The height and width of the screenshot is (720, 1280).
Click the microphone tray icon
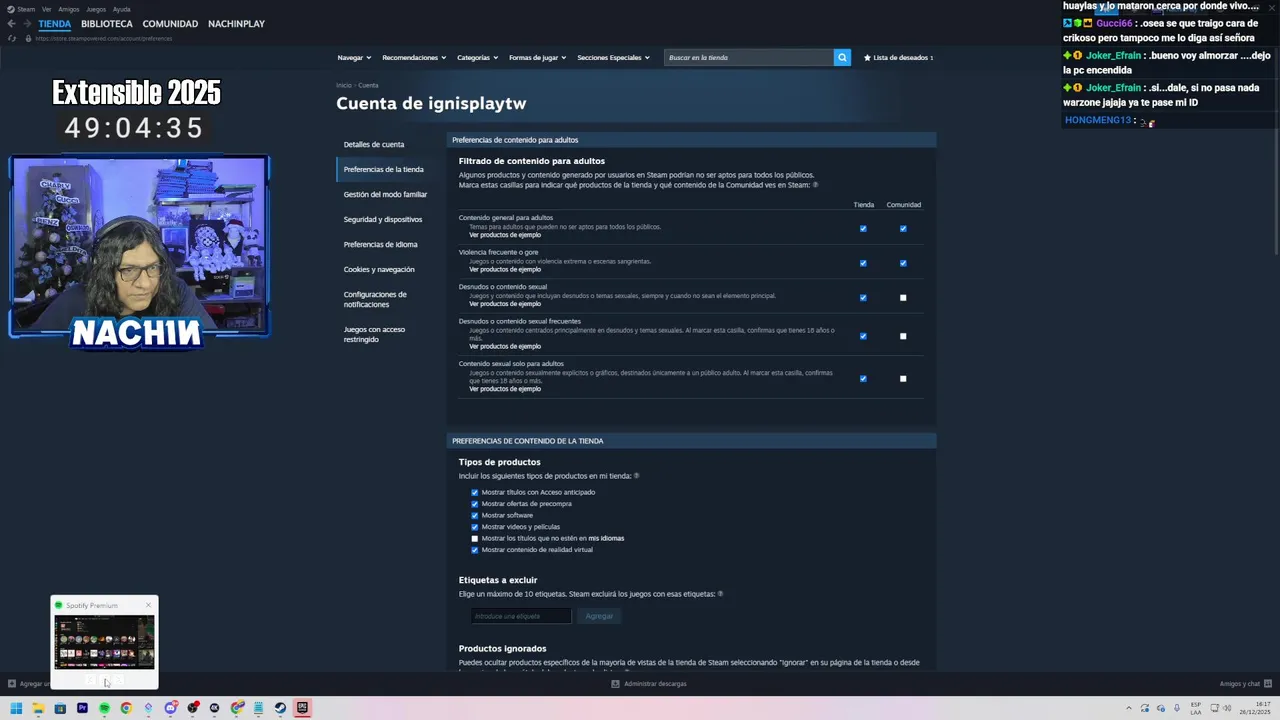click(1177, 708)
